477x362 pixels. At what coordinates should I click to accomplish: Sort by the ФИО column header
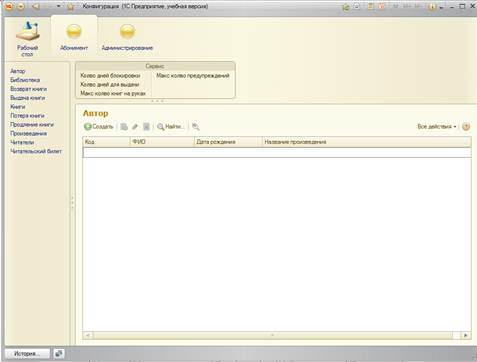point(162,142)
